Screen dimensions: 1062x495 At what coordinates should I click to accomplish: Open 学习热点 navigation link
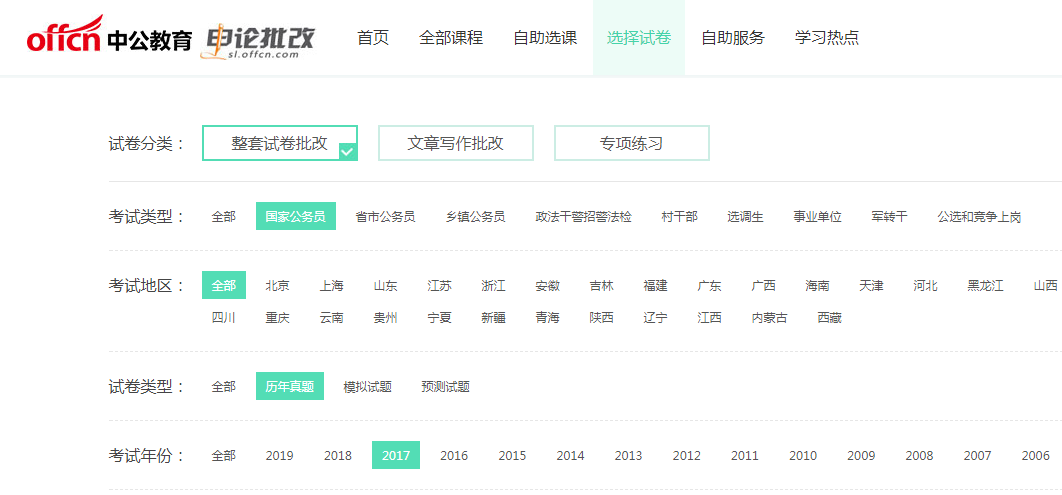click(827, 38)
